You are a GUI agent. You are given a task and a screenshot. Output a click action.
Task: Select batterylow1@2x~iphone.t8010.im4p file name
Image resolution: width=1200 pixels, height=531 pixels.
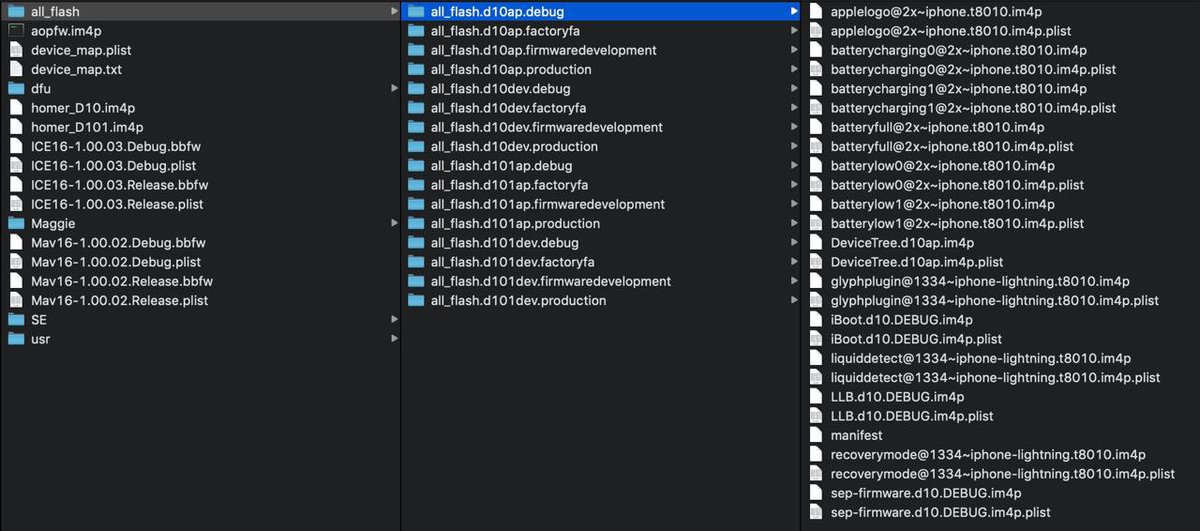click(943, 204)
